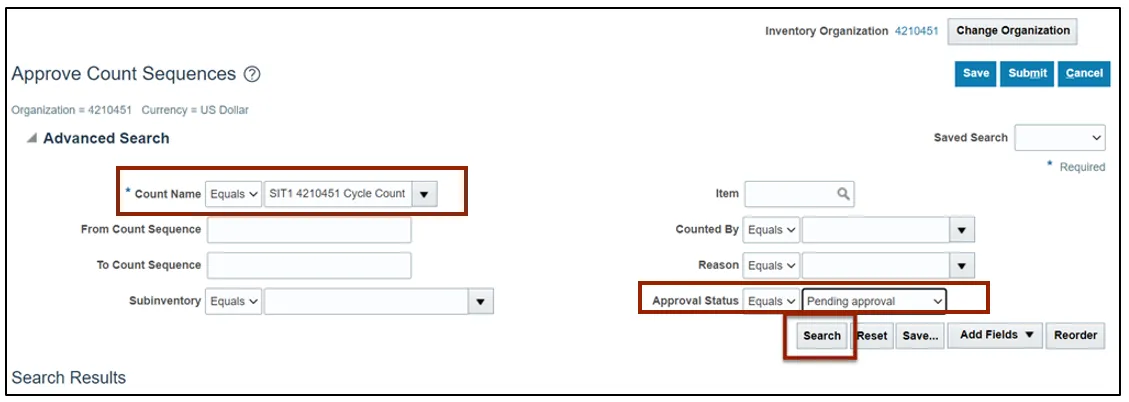
Task: Click inside the From Count Sequence field
Action: [309, 230]
